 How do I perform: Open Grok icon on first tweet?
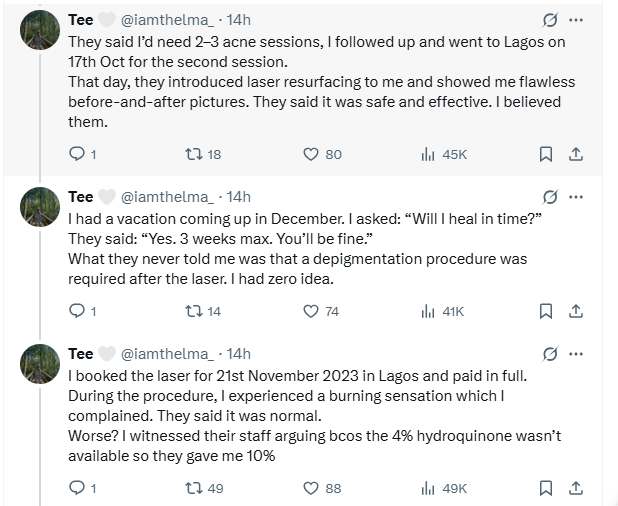click(x=549, y=19)
